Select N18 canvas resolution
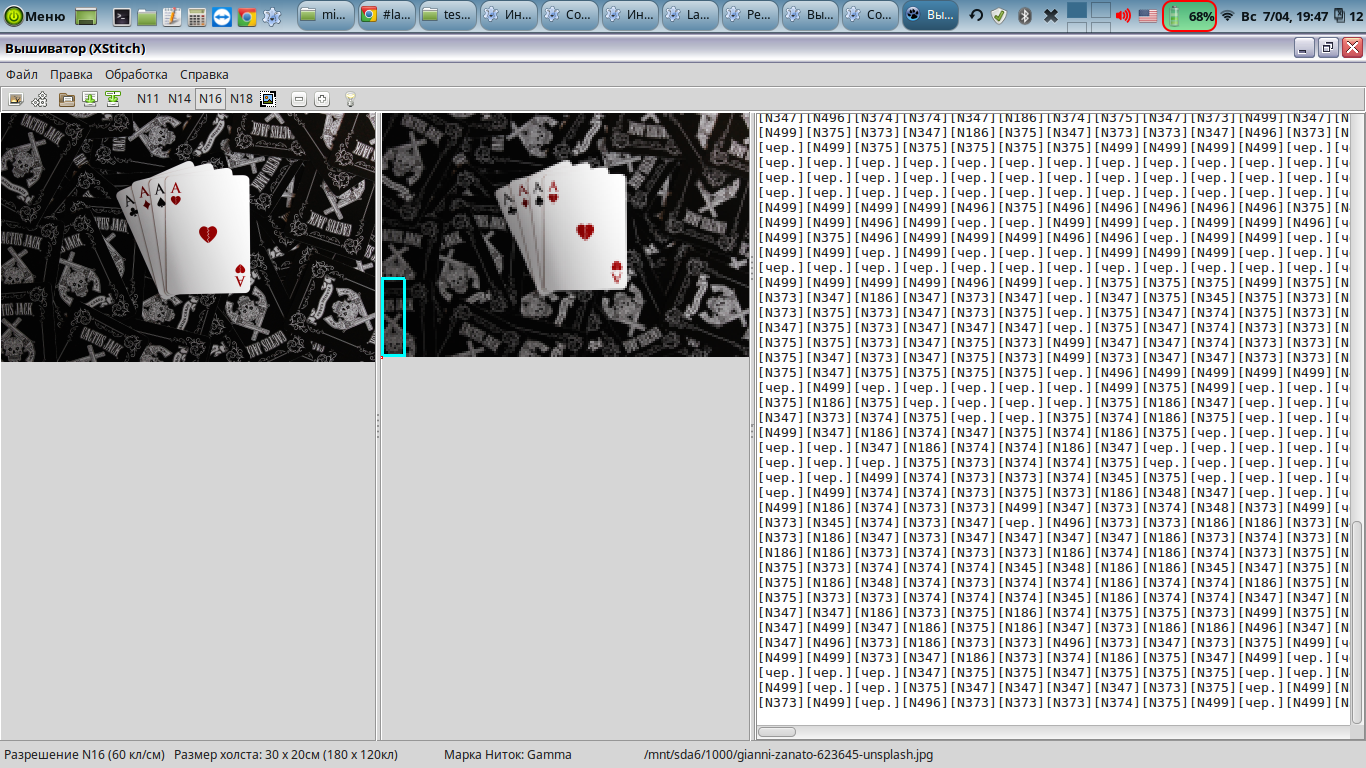Screen dimensions: 1366x768 tap(241, 98)
